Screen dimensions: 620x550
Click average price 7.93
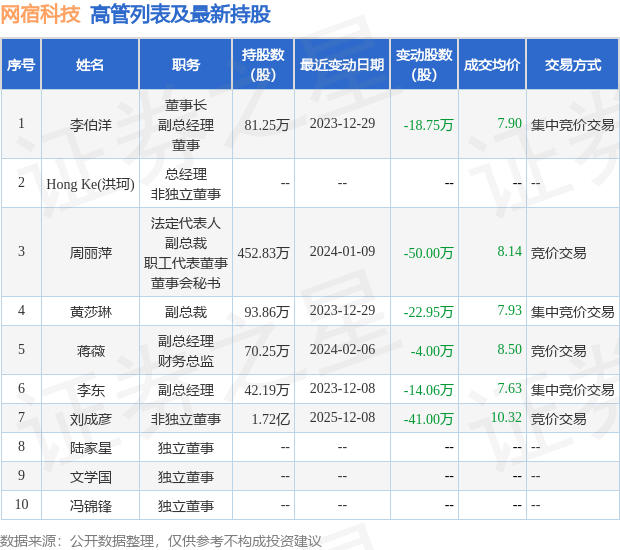[510, 310]
